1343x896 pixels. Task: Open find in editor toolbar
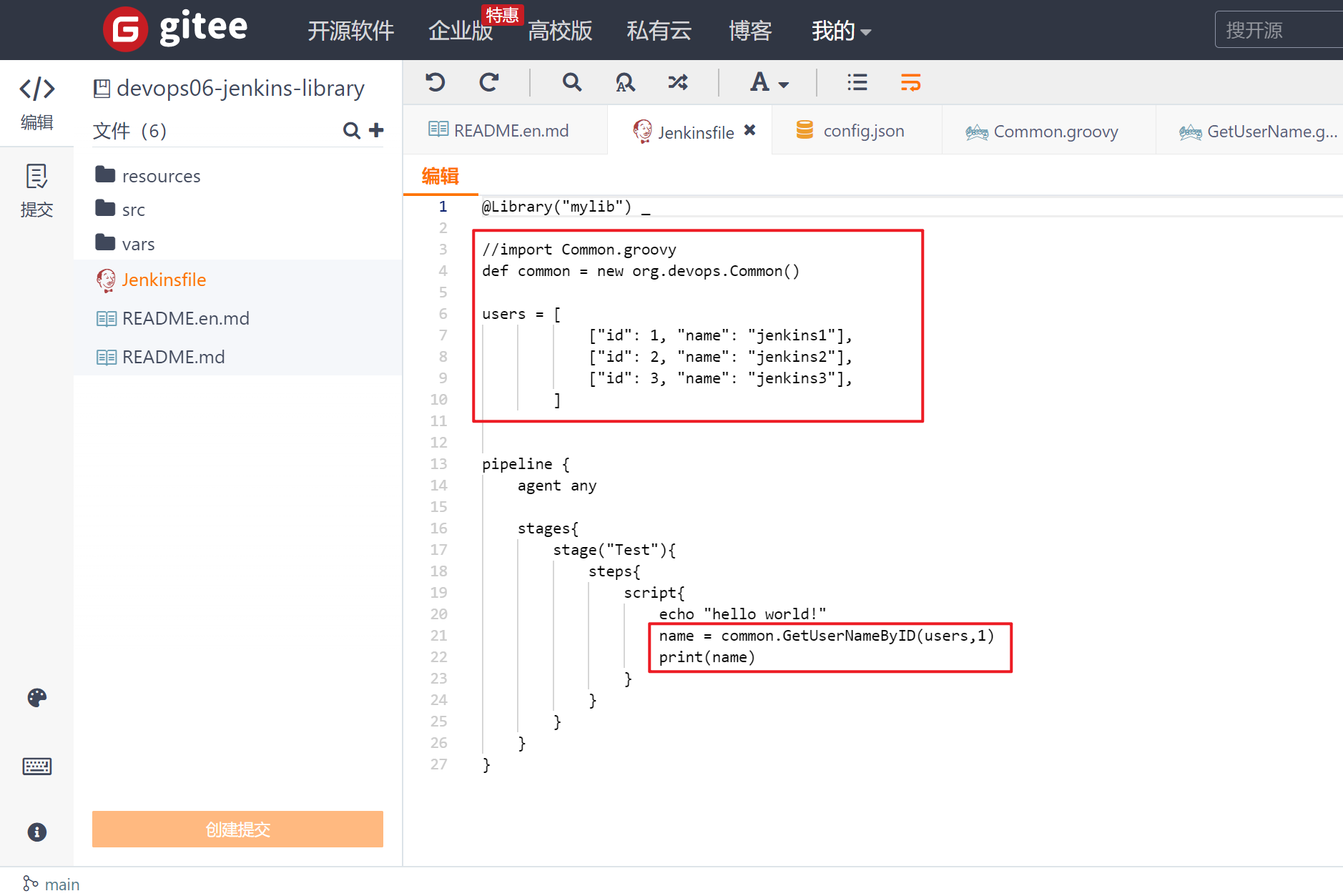[x=571, y=83]
